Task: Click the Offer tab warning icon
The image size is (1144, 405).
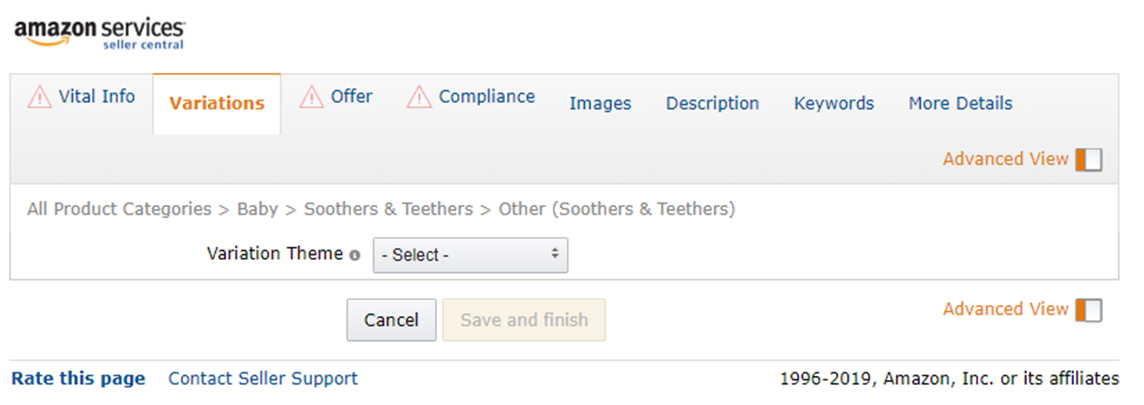Action: click(313, 97)
